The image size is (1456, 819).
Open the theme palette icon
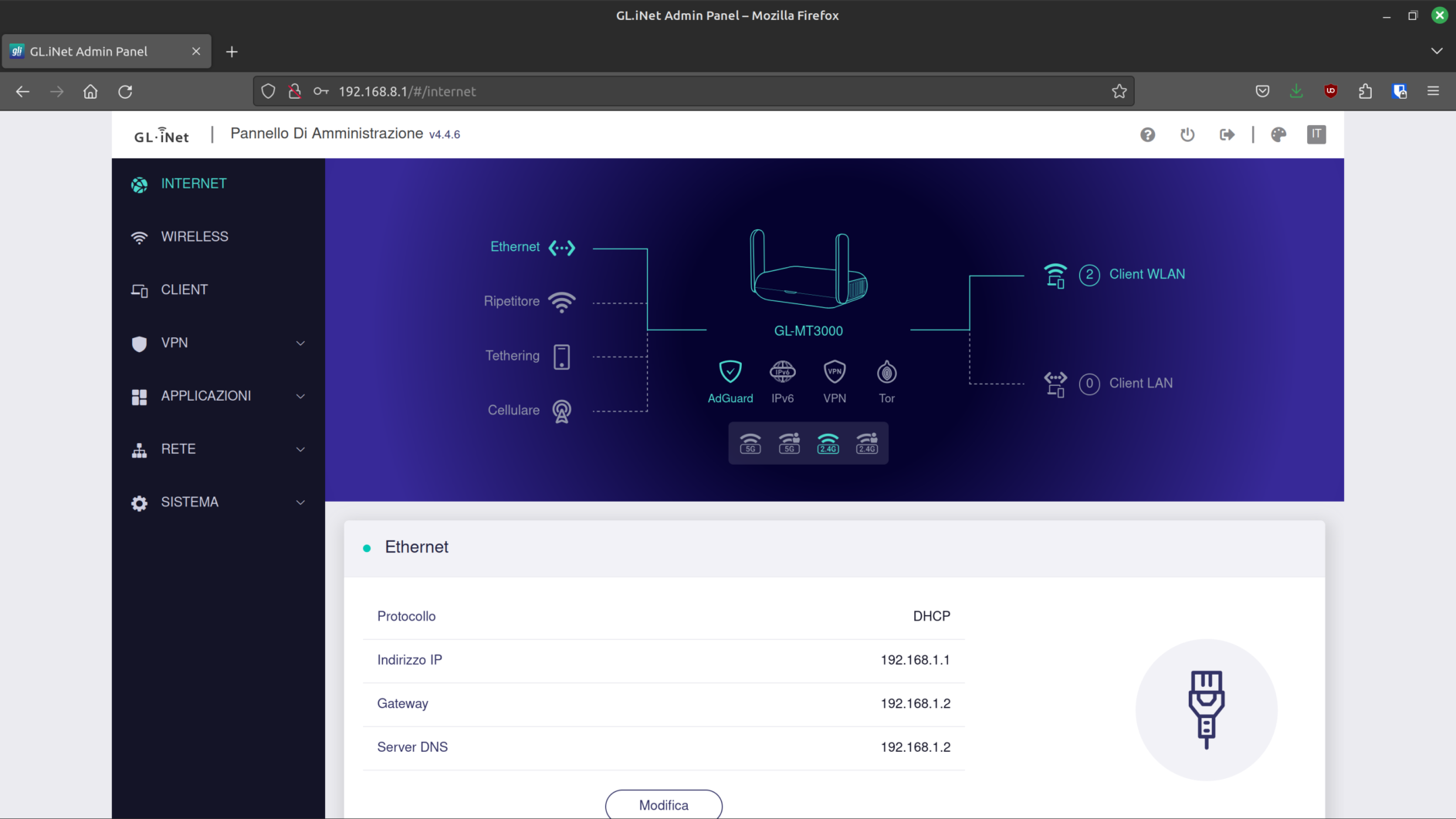[1278, 134]
